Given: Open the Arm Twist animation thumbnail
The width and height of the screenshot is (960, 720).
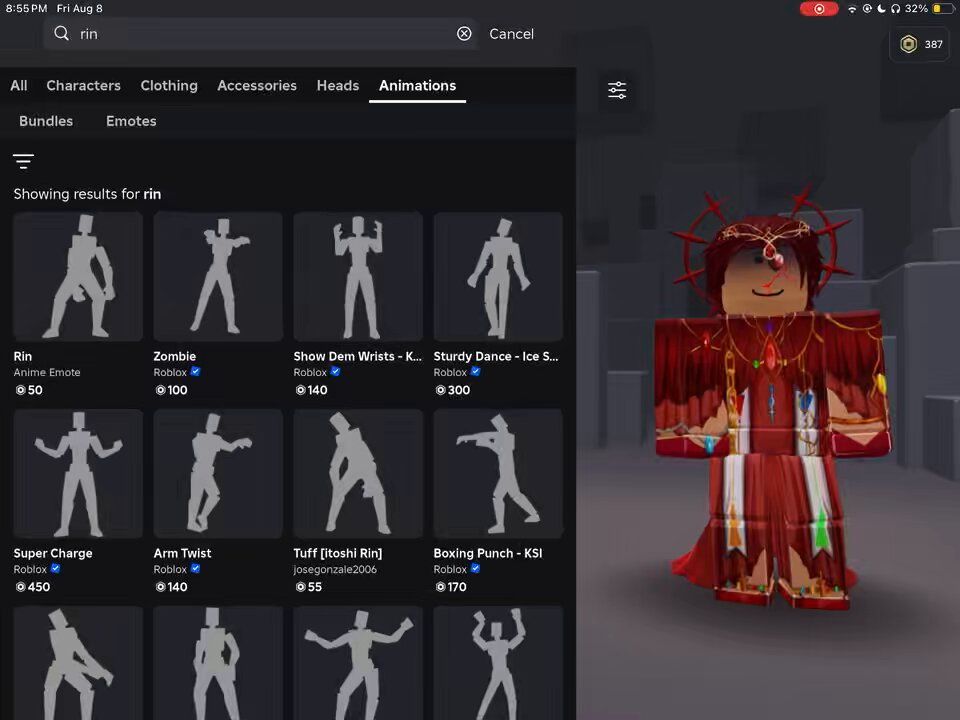Looking at the screenshot, I should pos(218,473).
